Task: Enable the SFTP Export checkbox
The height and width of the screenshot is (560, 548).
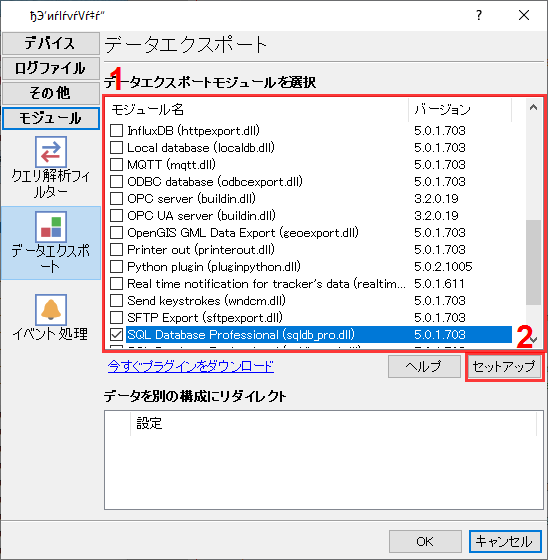Action: pos(116,318)
